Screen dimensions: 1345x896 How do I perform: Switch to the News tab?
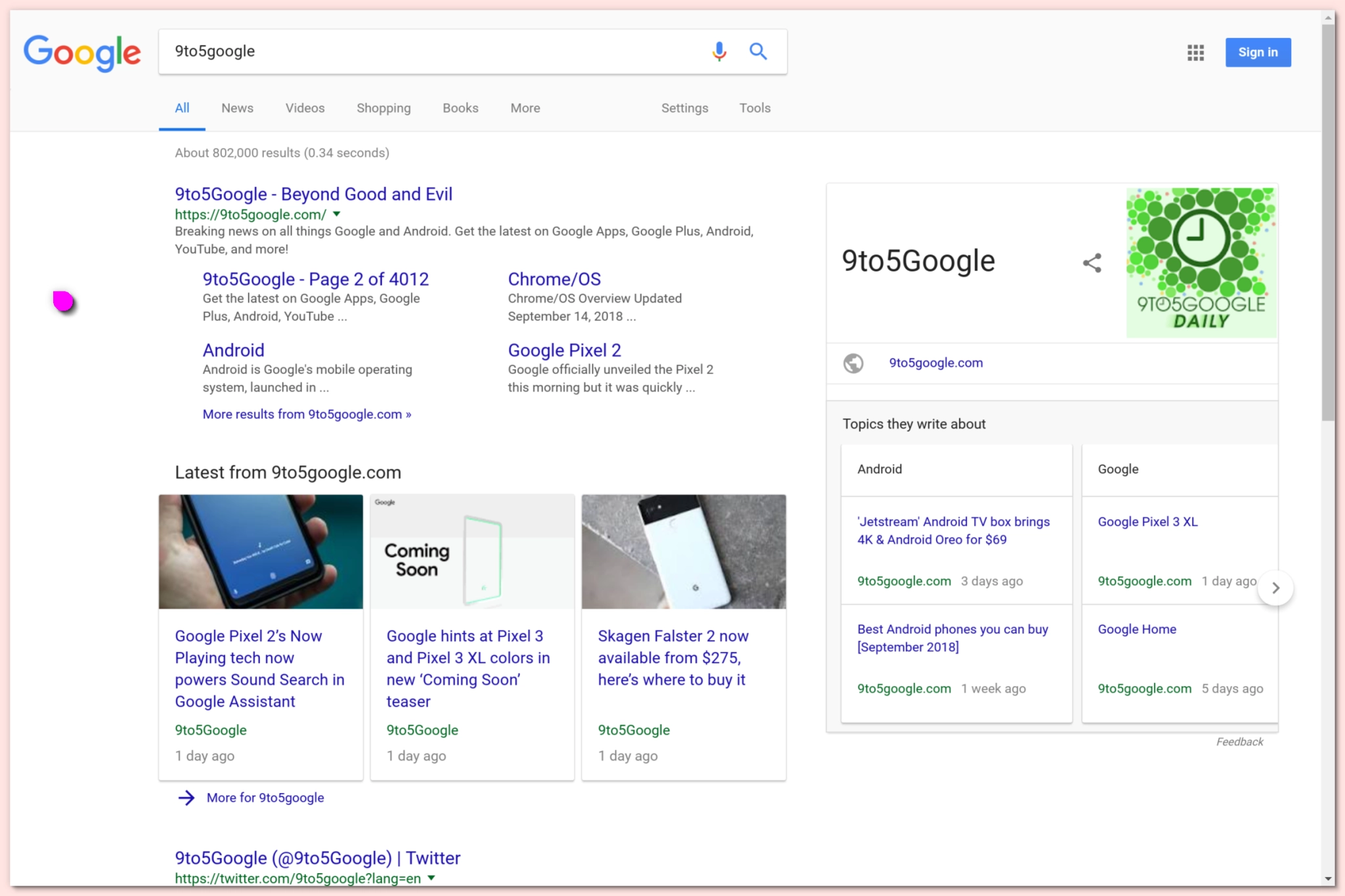pyautogui.click(x=237, y=108)
